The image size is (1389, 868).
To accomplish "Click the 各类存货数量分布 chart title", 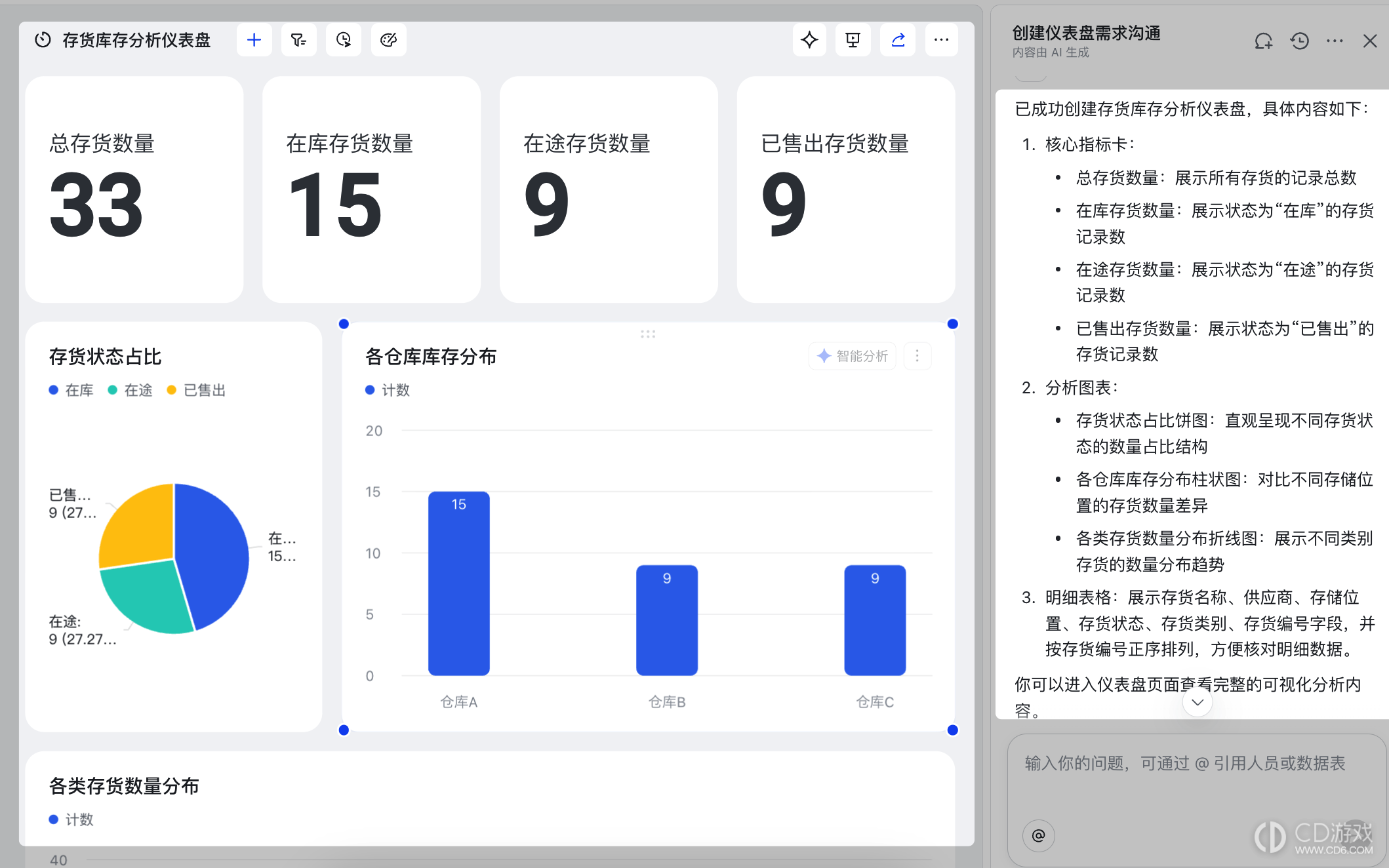I will pyautogui.click(x=124, y=785).
